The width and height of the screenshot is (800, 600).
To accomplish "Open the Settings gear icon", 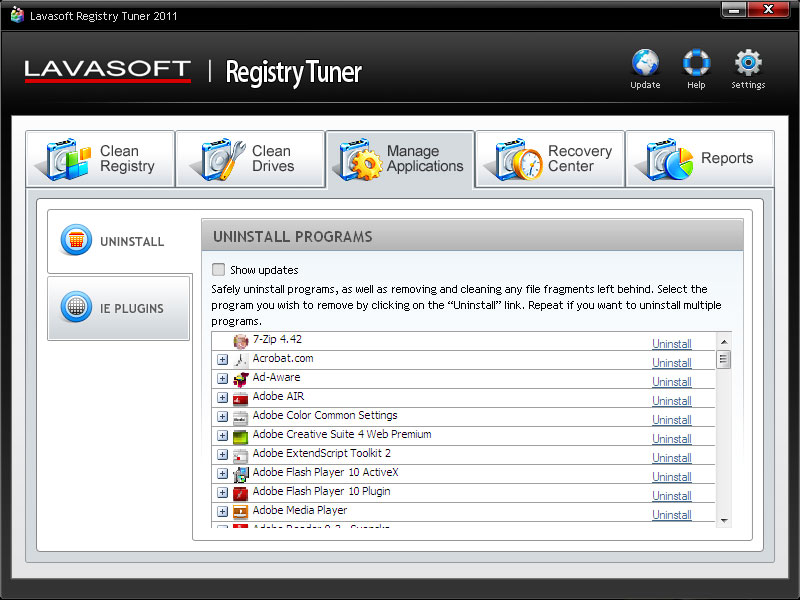I will 748,63.
